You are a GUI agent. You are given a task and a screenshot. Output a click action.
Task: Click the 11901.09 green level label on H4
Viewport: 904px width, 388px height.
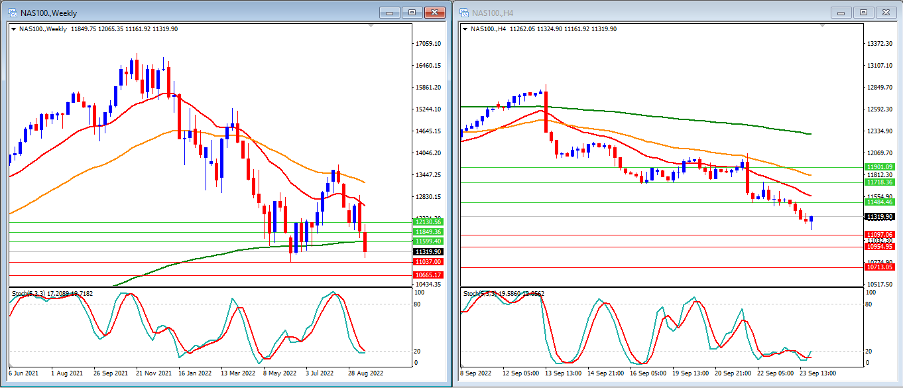(879, 167)
